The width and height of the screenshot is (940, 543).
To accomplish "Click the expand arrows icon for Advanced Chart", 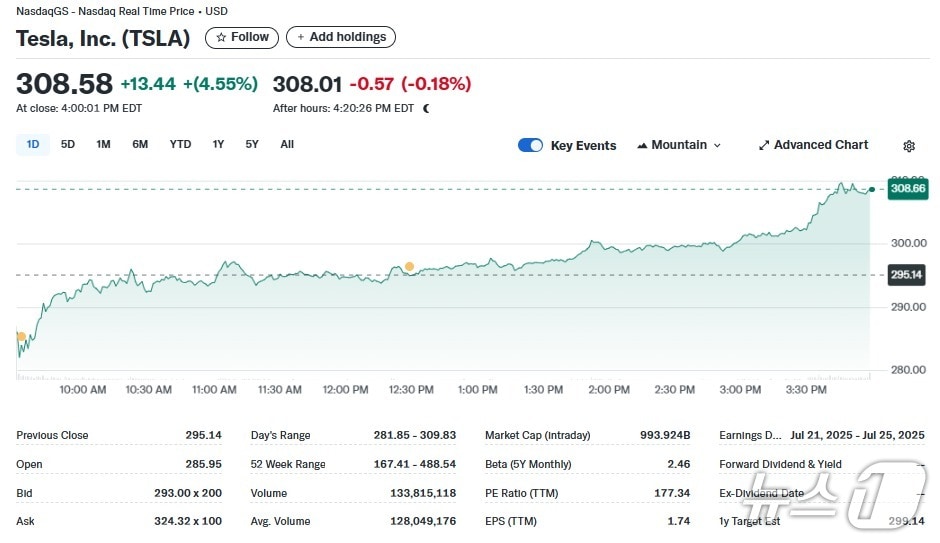I will pyautogui.click(x=764, y=145).
